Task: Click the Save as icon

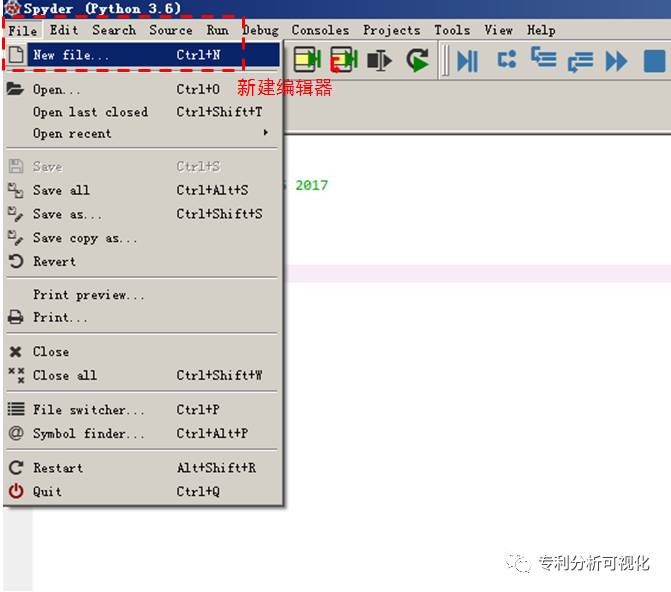Action: [16, 214]
